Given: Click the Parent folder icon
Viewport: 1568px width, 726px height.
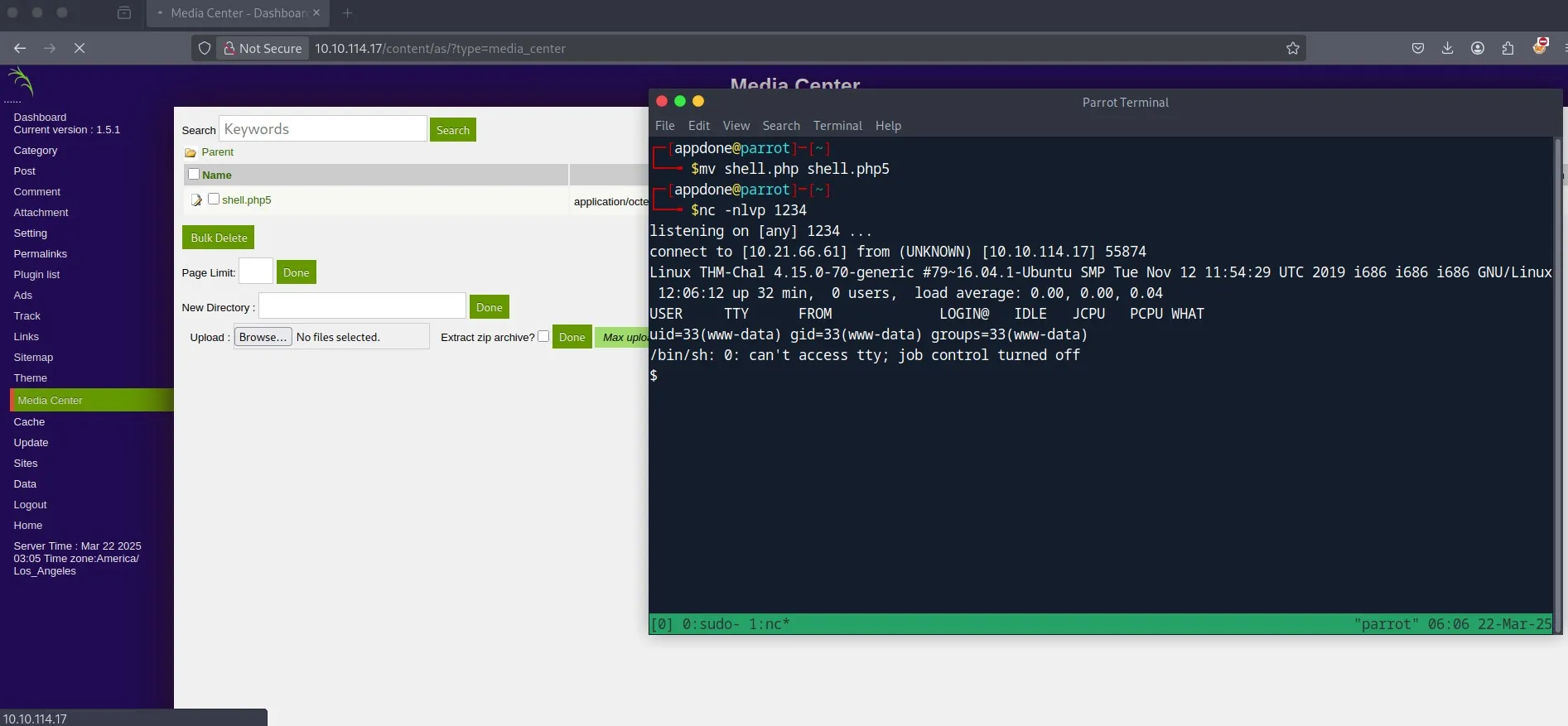Looking at the screenshot, I should [191, 152].
